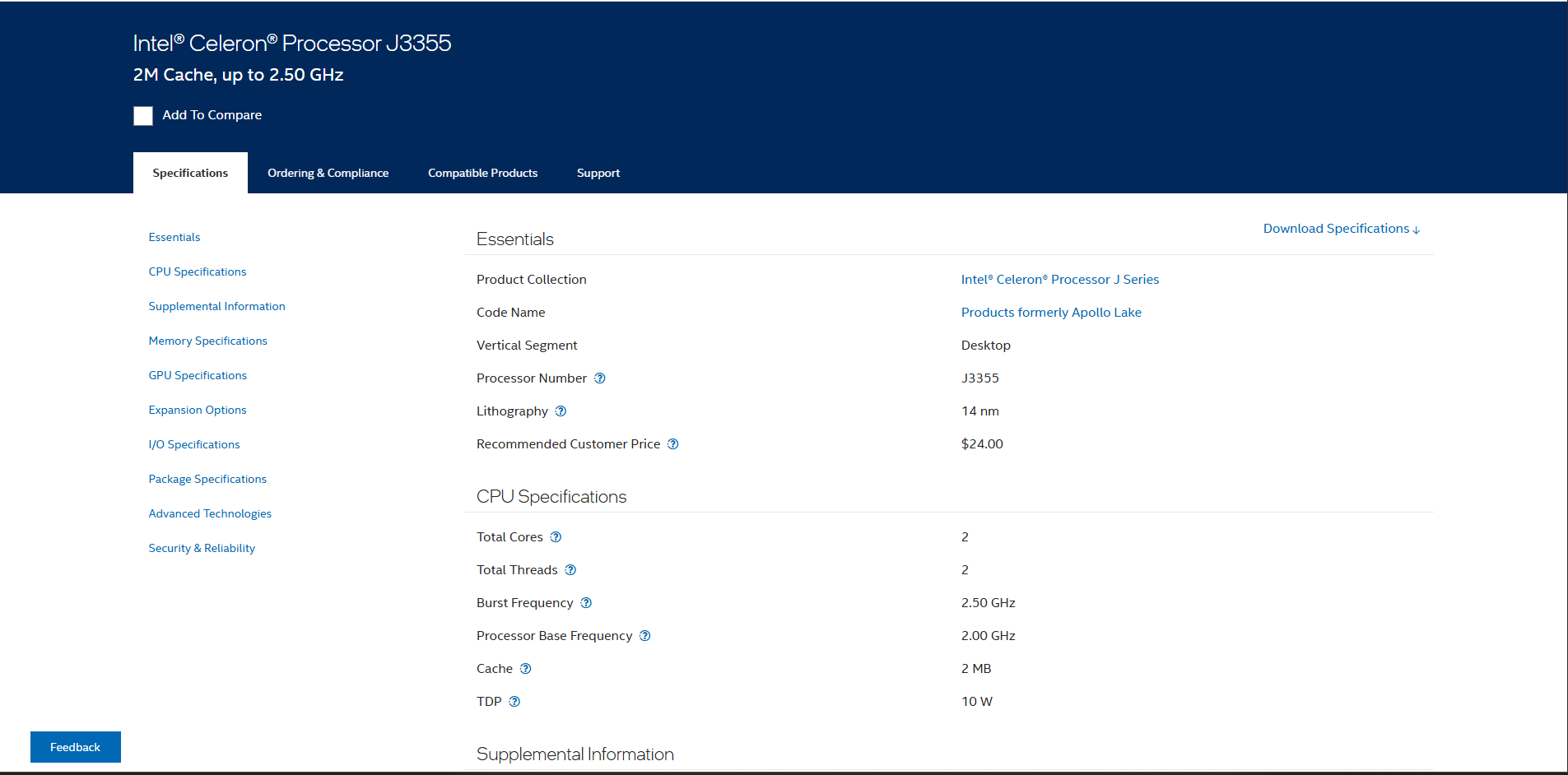This screenshot has height=775, width=1568.
Task: Click the TDP help icon
Action: (x=514, y=702)
